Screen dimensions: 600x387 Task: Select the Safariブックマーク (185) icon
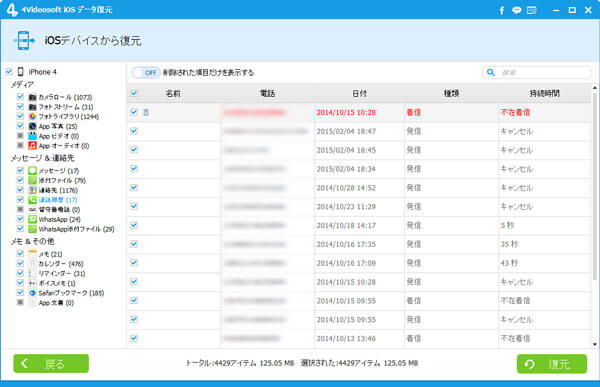tap(33, 293)
